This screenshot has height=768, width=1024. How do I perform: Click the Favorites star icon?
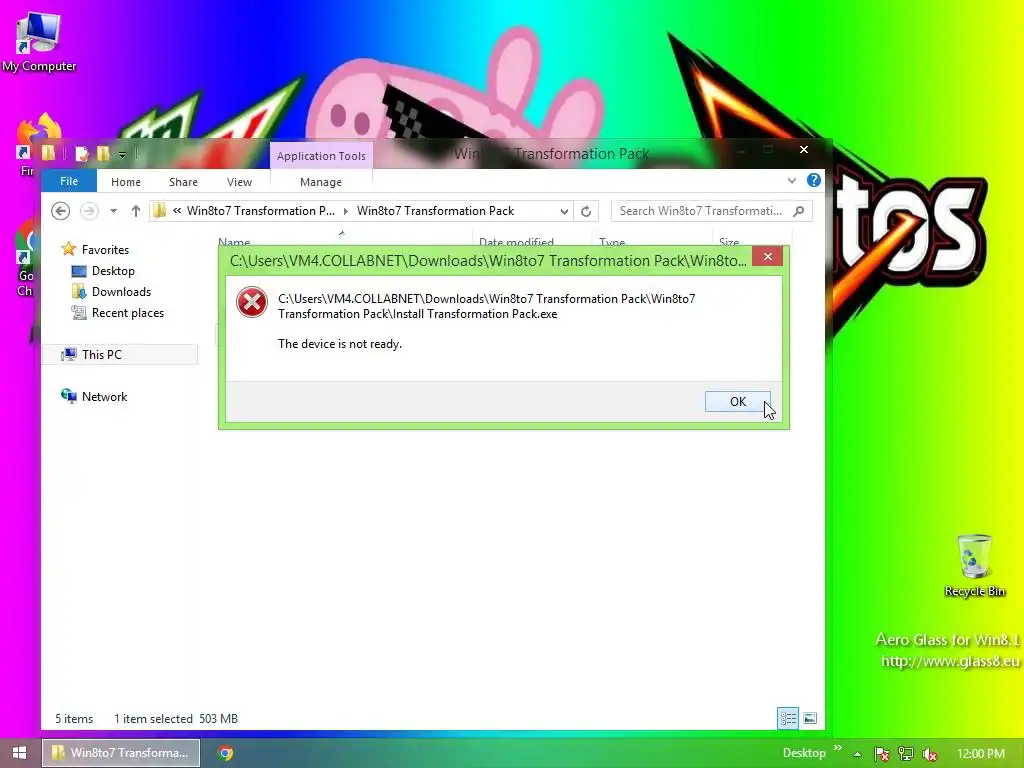tap(69, 249)
